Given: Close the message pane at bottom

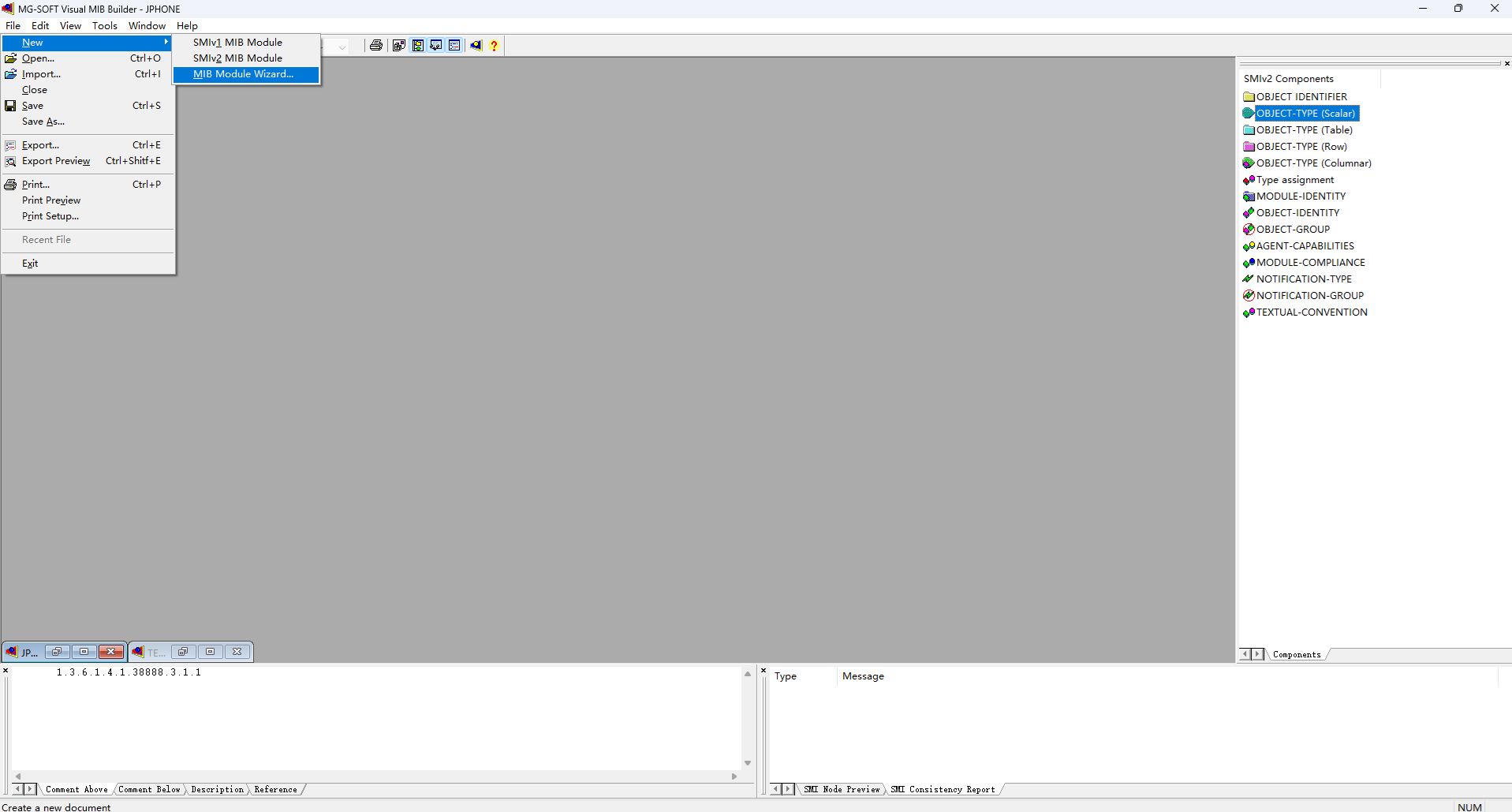Looking at the screenshot, I should click(763, 671).
